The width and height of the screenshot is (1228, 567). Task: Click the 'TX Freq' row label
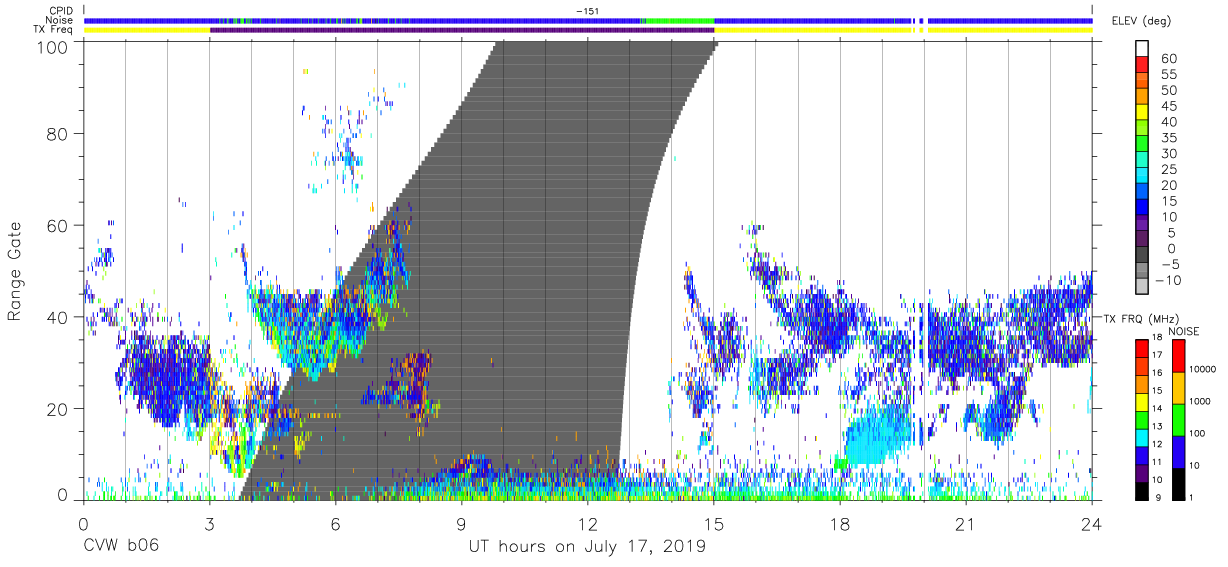tap(54, 30)
